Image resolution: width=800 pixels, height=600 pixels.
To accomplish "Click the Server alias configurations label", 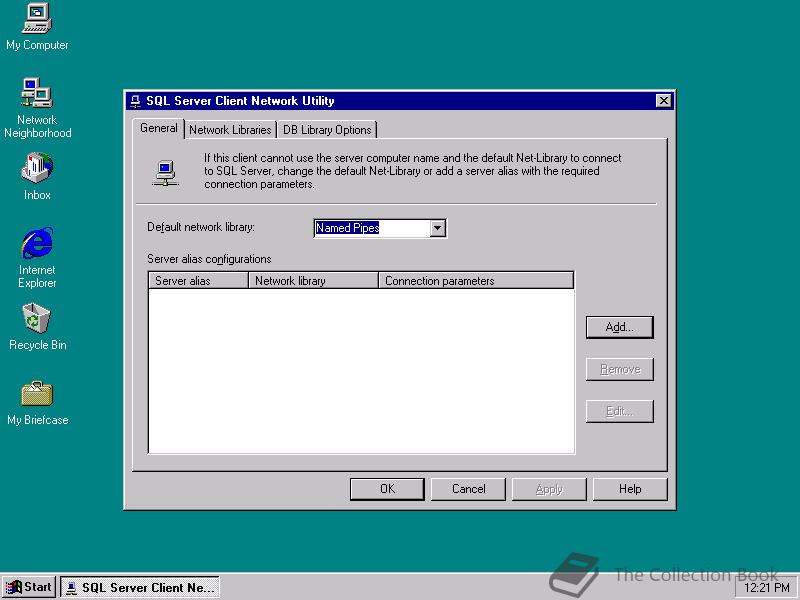I will 209,259.
